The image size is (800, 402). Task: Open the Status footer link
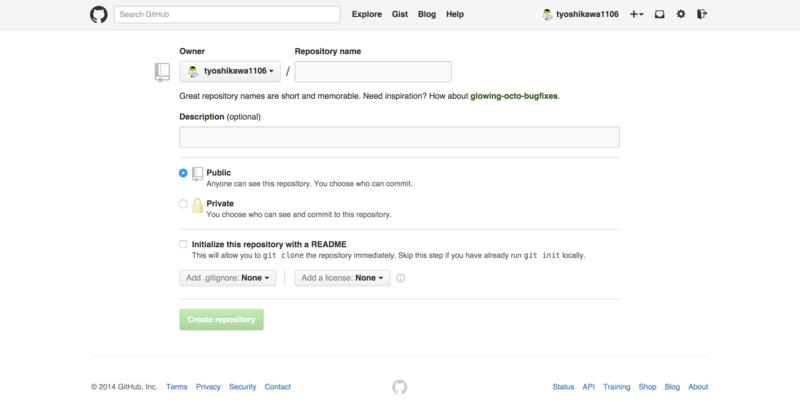click(563, 387)
